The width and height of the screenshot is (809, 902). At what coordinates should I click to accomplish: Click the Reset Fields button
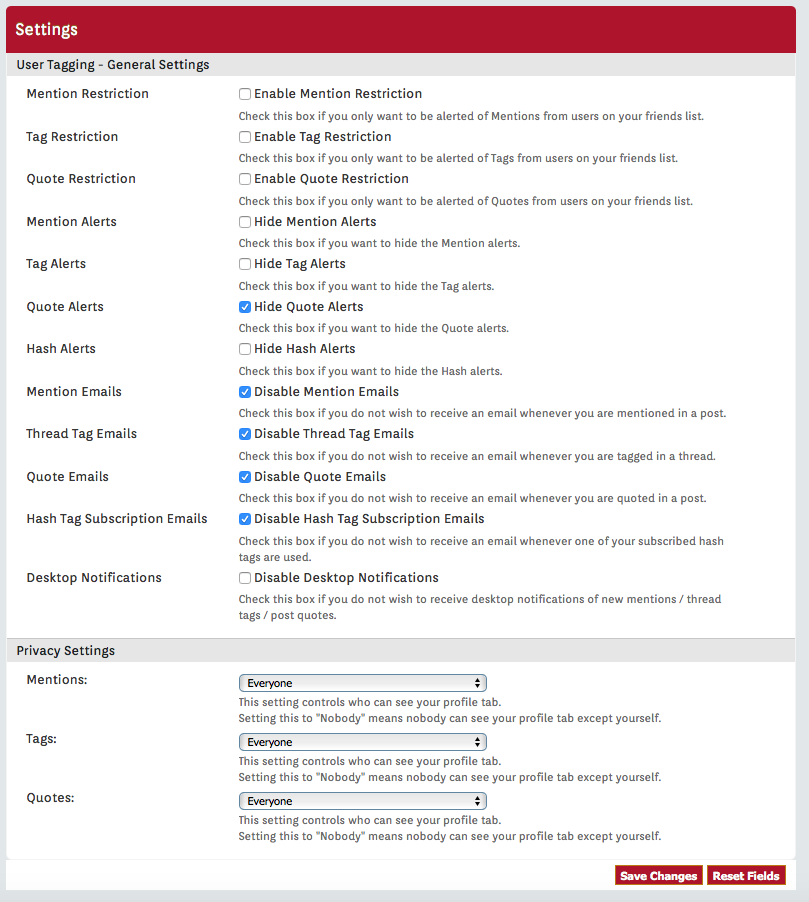(746, 876)
